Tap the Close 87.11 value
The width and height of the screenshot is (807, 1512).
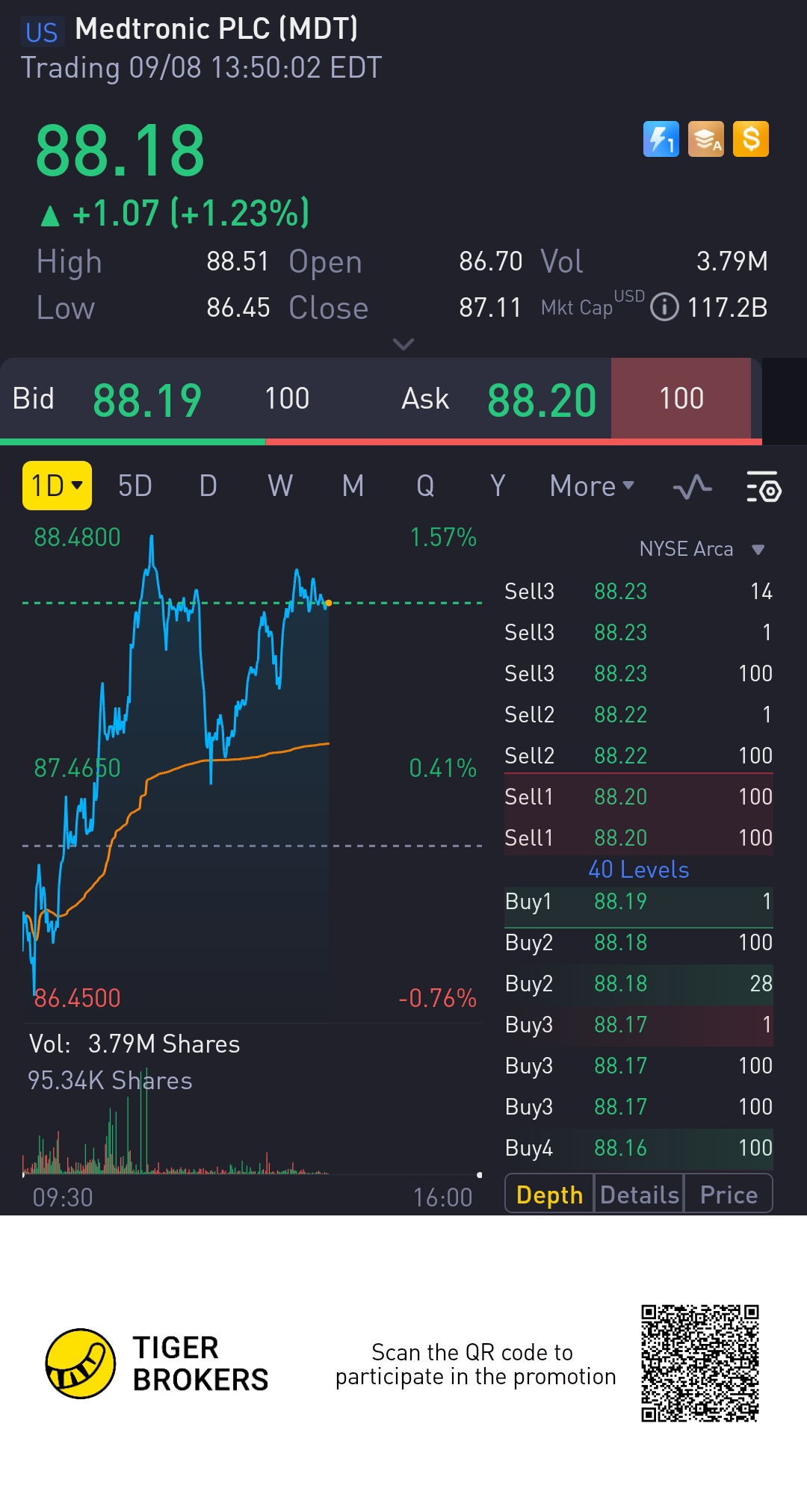click(490, 307)
